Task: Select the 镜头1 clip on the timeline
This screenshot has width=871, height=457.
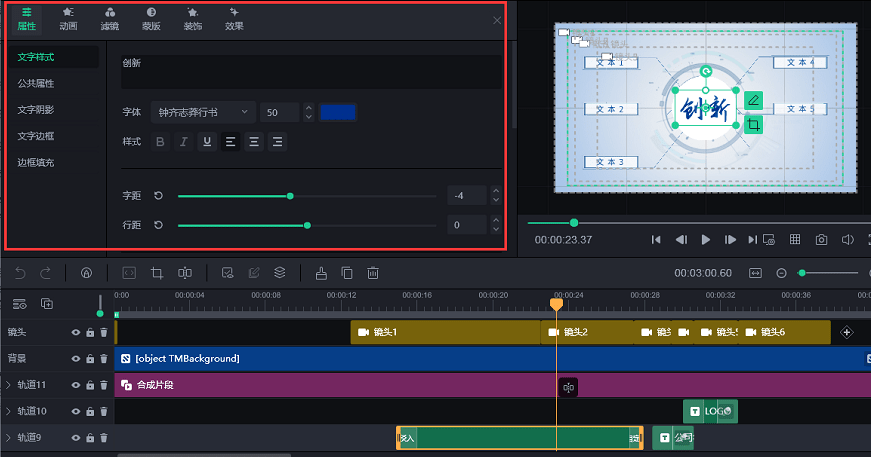Action: pos(445,332)
